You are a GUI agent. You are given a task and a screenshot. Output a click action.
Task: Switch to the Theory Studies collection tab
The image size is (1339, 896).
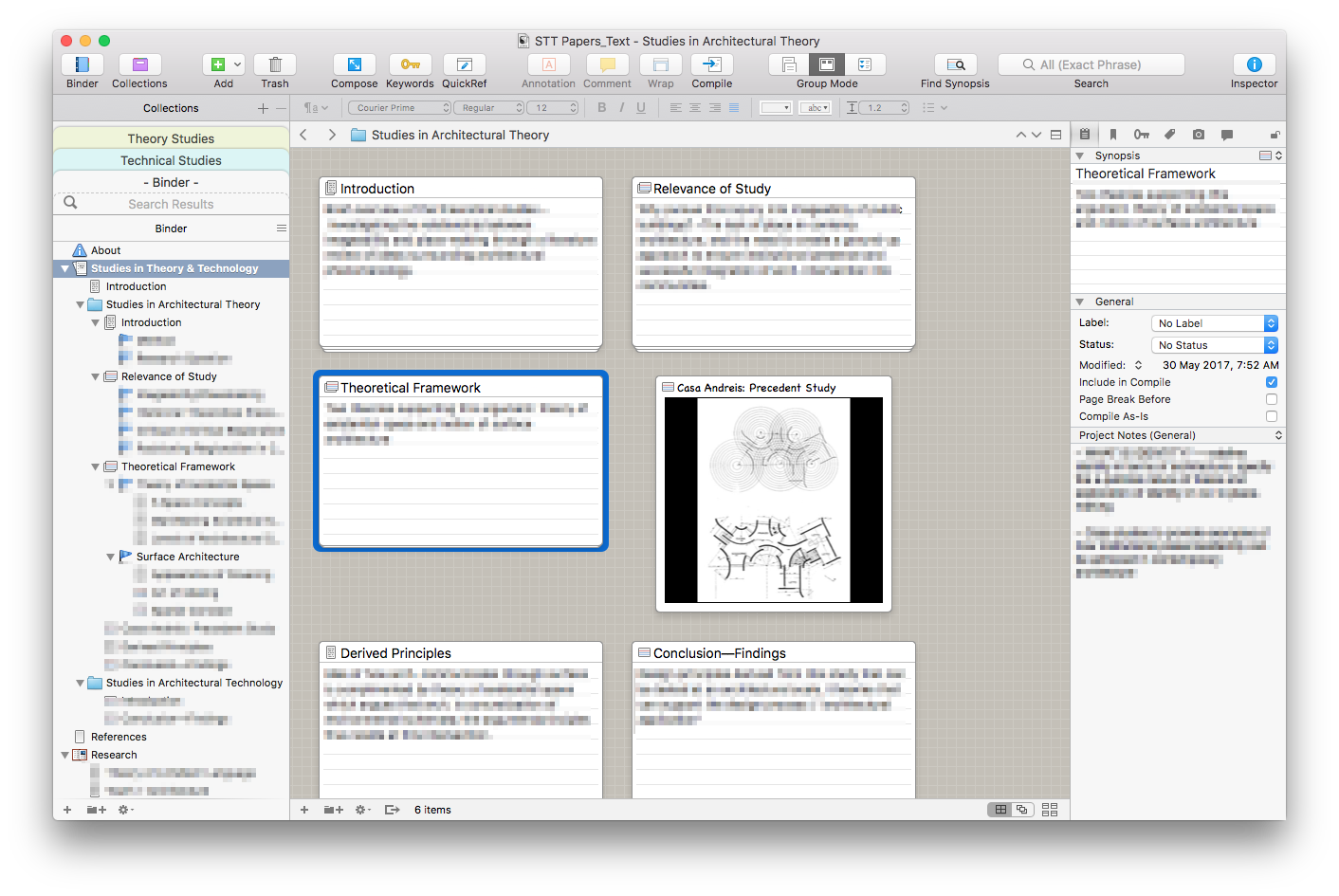pos(171,138)
